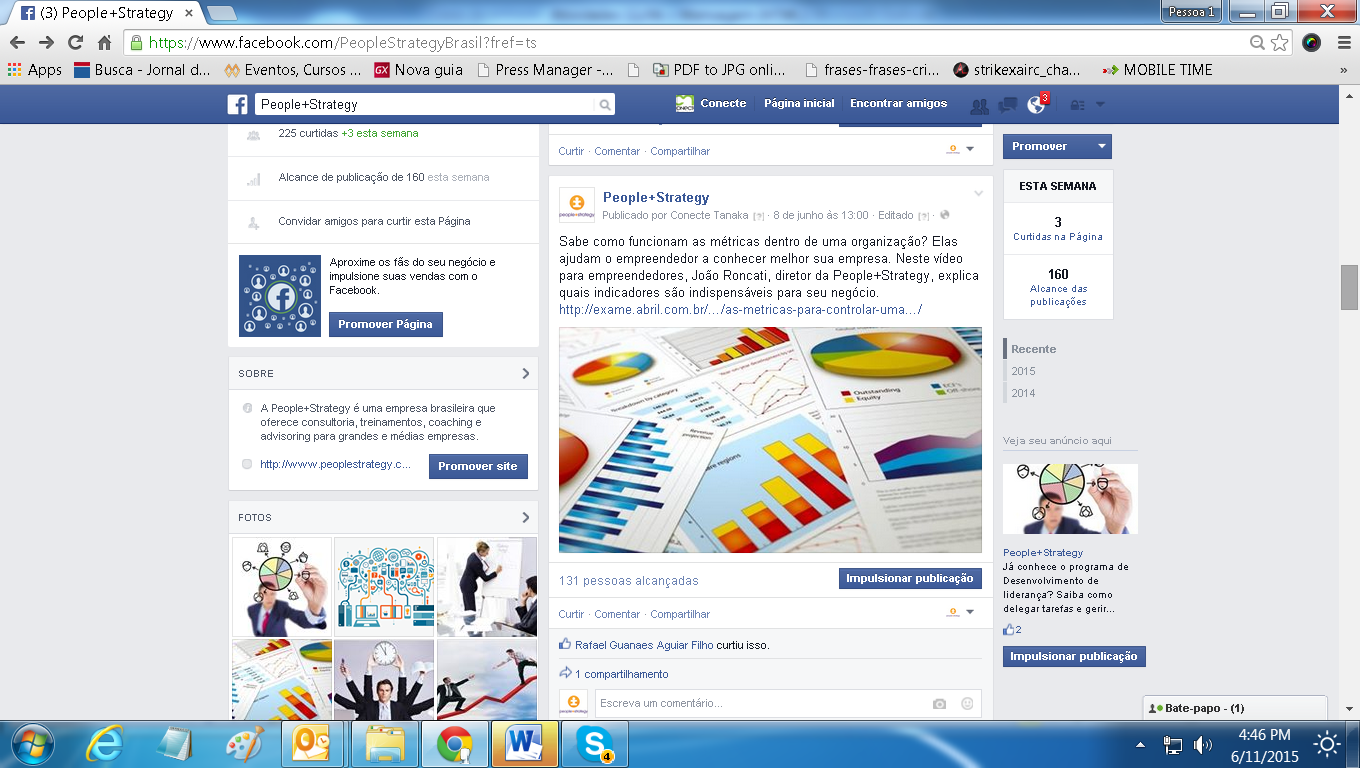
Task: Open the Facebook account menu arrow
Action: 1100,105
